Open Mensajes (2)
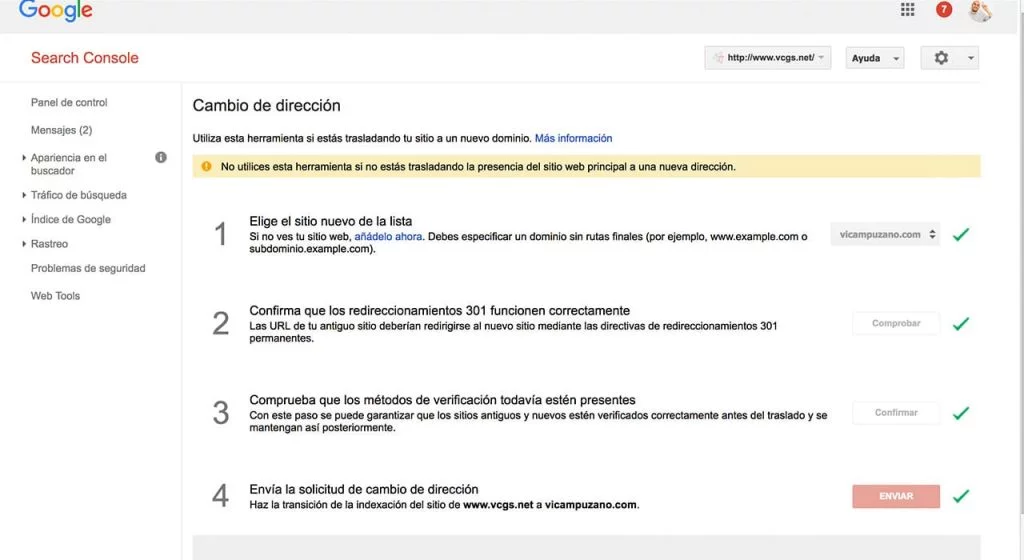1024x560 pixels. [x=61, y=130]
